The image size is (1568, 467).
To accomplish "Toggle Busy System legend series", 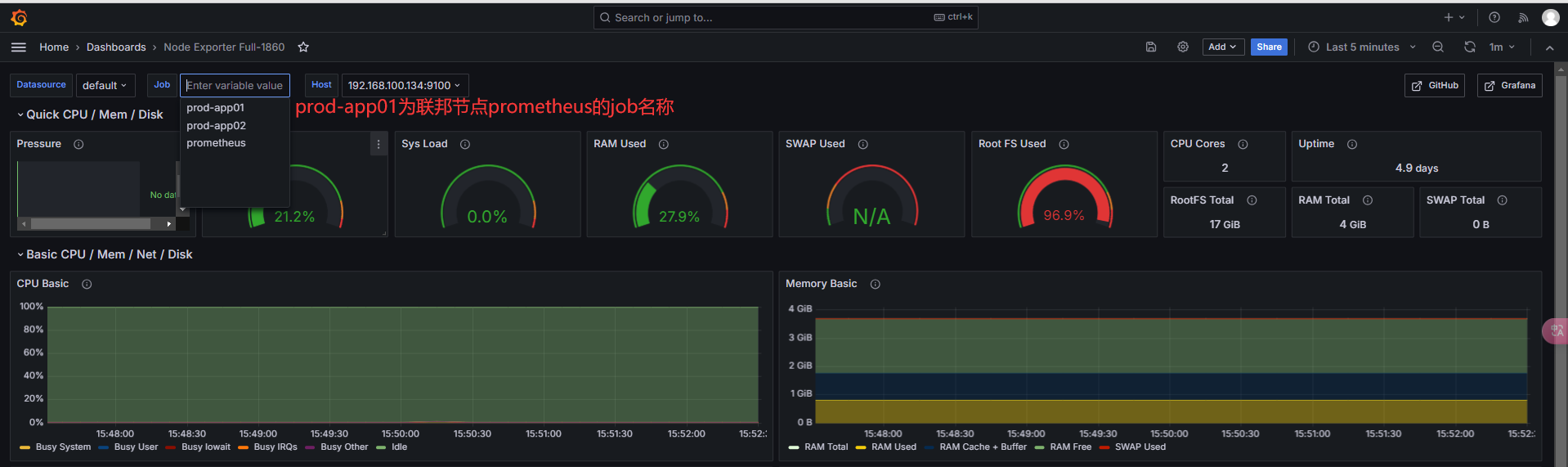I will point(63,447).
